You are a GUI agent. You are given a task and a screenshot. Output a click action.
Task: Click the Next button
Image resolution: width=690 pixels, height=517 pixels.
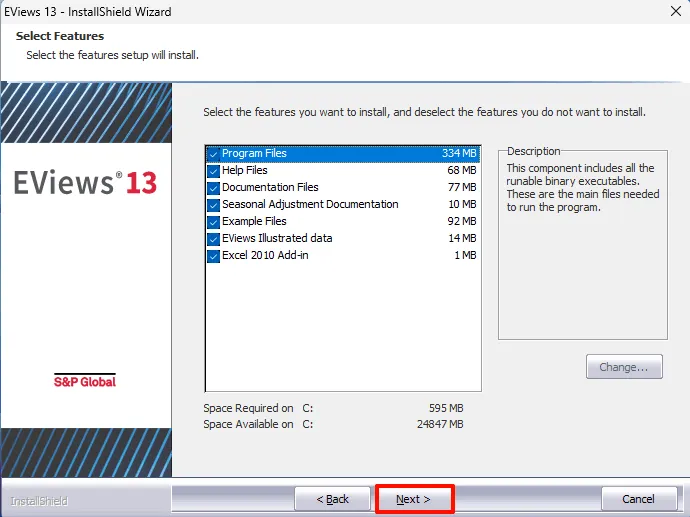coord(414,499)
